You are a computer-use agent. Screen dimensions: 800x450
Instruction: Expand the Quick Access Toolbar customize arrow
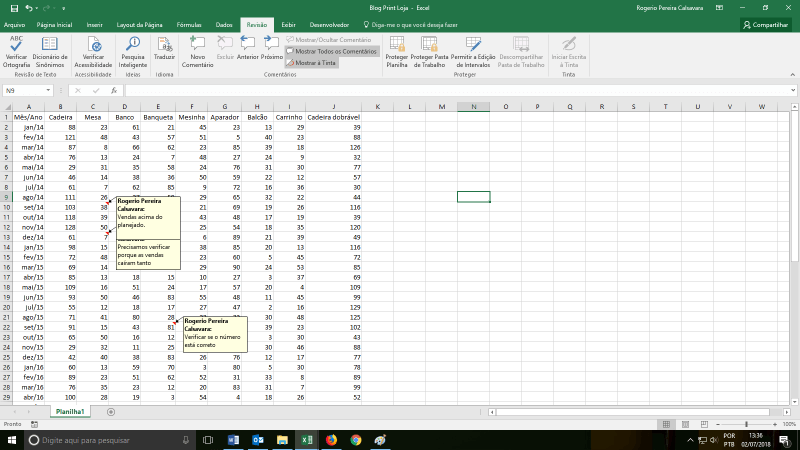tap(63, 6)
